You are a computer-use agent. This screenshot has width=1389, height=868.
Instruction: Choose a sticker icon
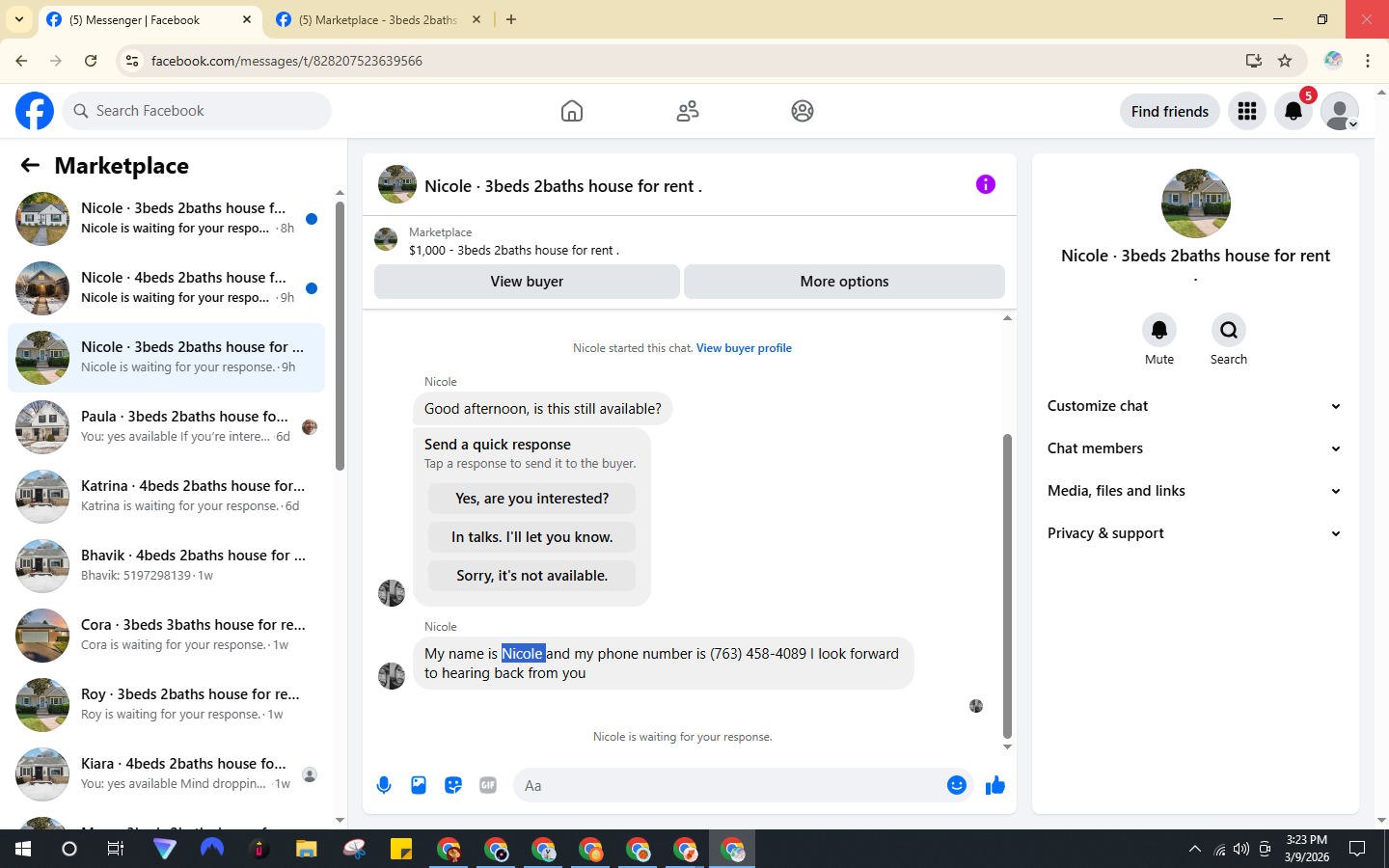pyautogui.click(x=453, y=785)
